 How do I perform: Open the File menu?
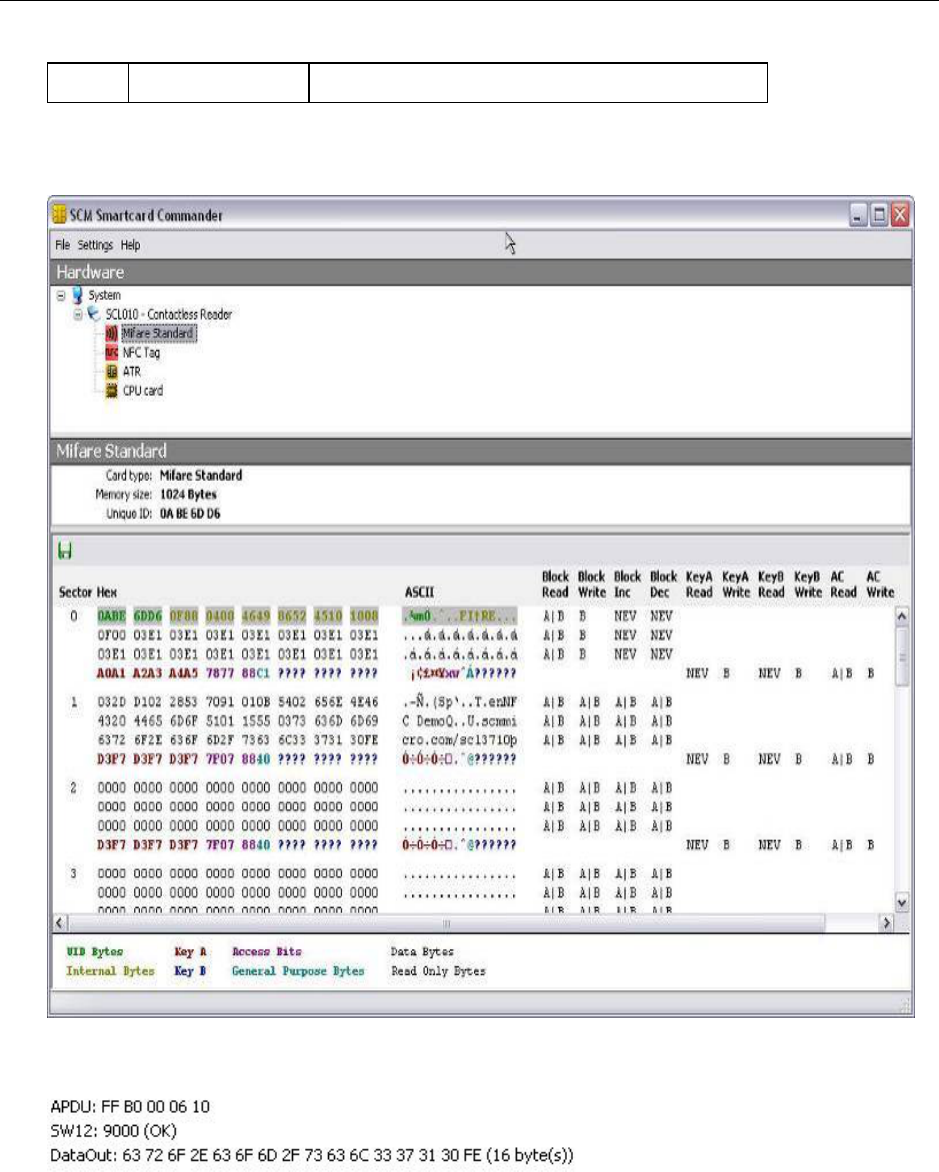pyautogui.click(x=62, y=245)
